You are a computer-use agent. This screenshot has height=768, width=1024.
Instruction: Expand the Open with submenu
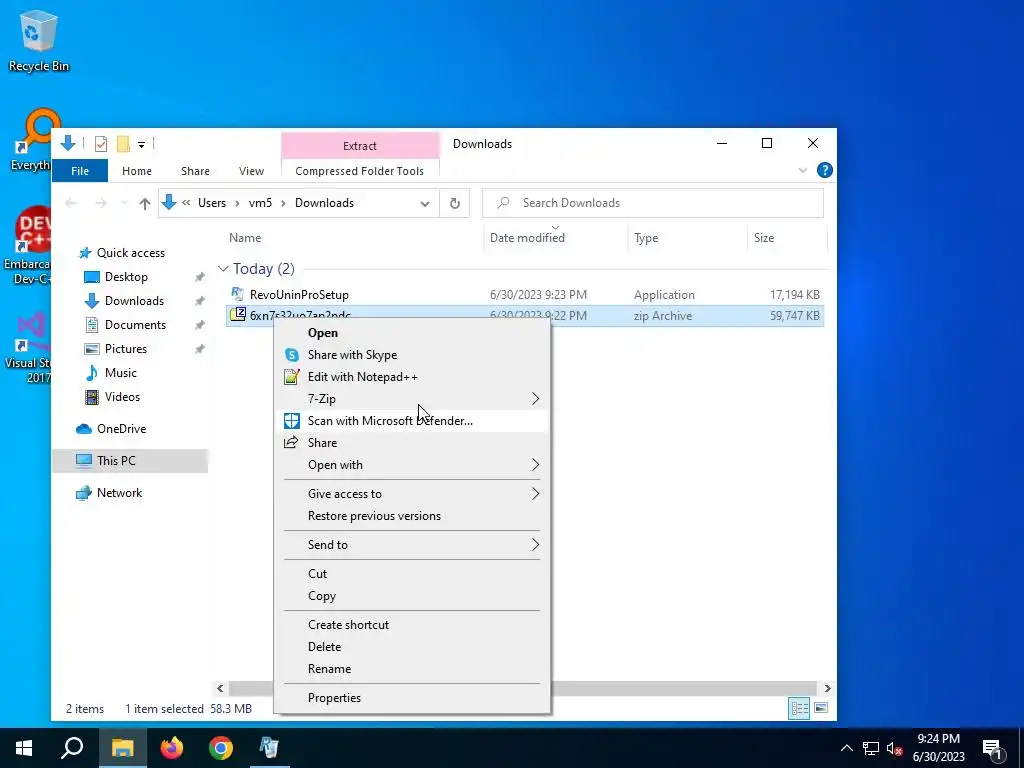[x=412, y=465]
